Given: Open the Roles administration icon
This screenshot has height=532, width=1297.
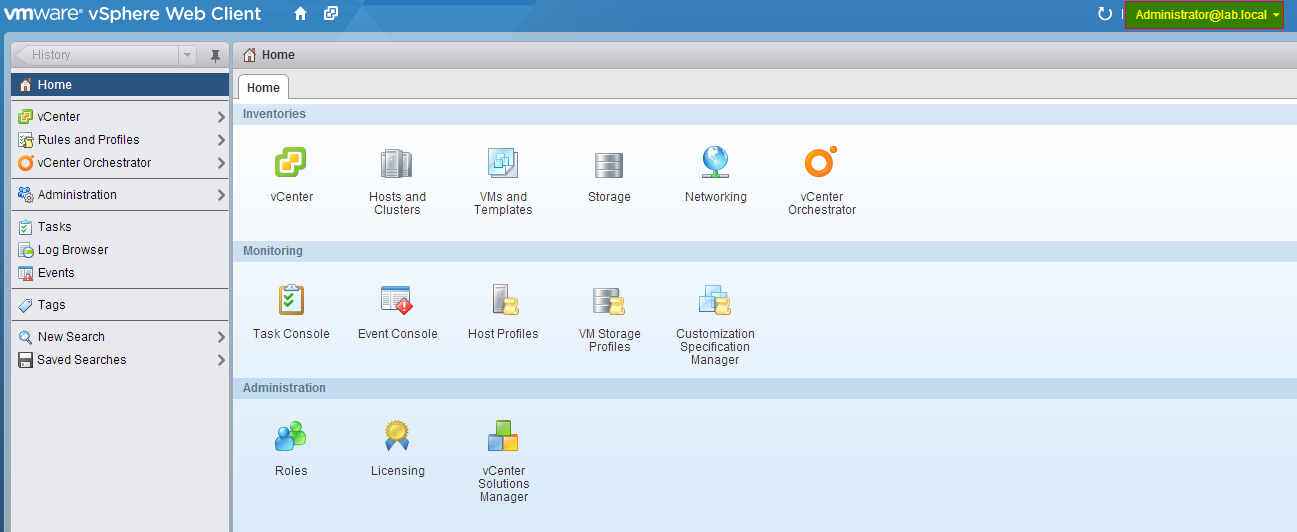Looking at the screenshot, I should pos(291,437).
